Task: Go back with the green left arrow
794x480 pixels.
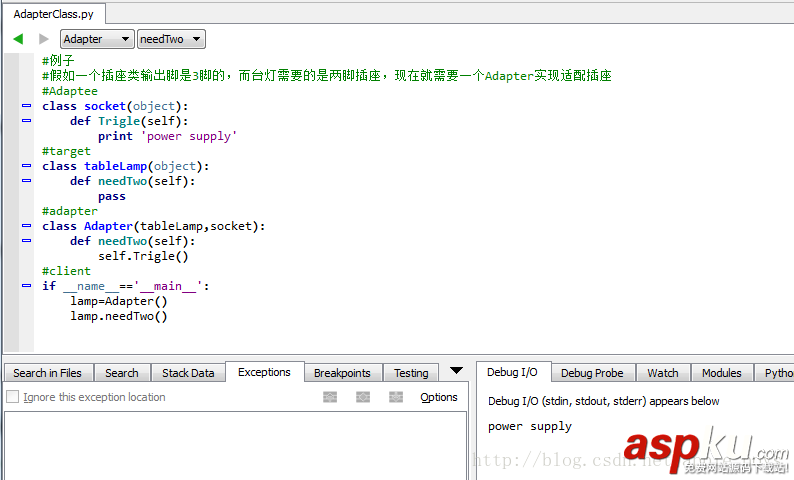Action: (18, 39)
